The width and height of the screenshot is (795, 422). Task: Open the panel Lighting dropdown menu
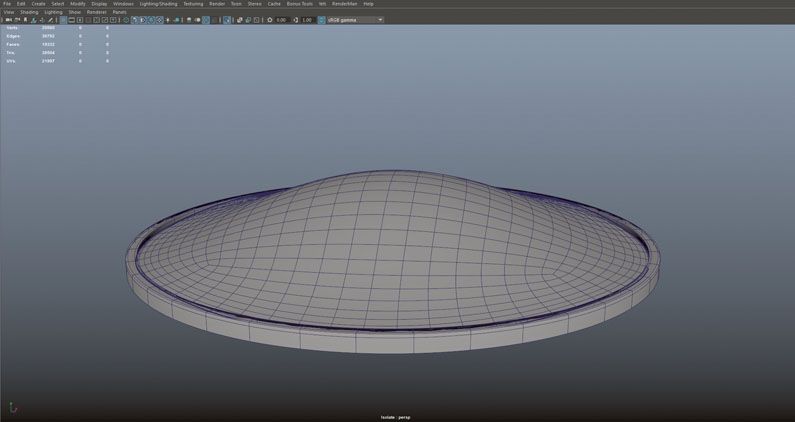click(x=53, y=12)
